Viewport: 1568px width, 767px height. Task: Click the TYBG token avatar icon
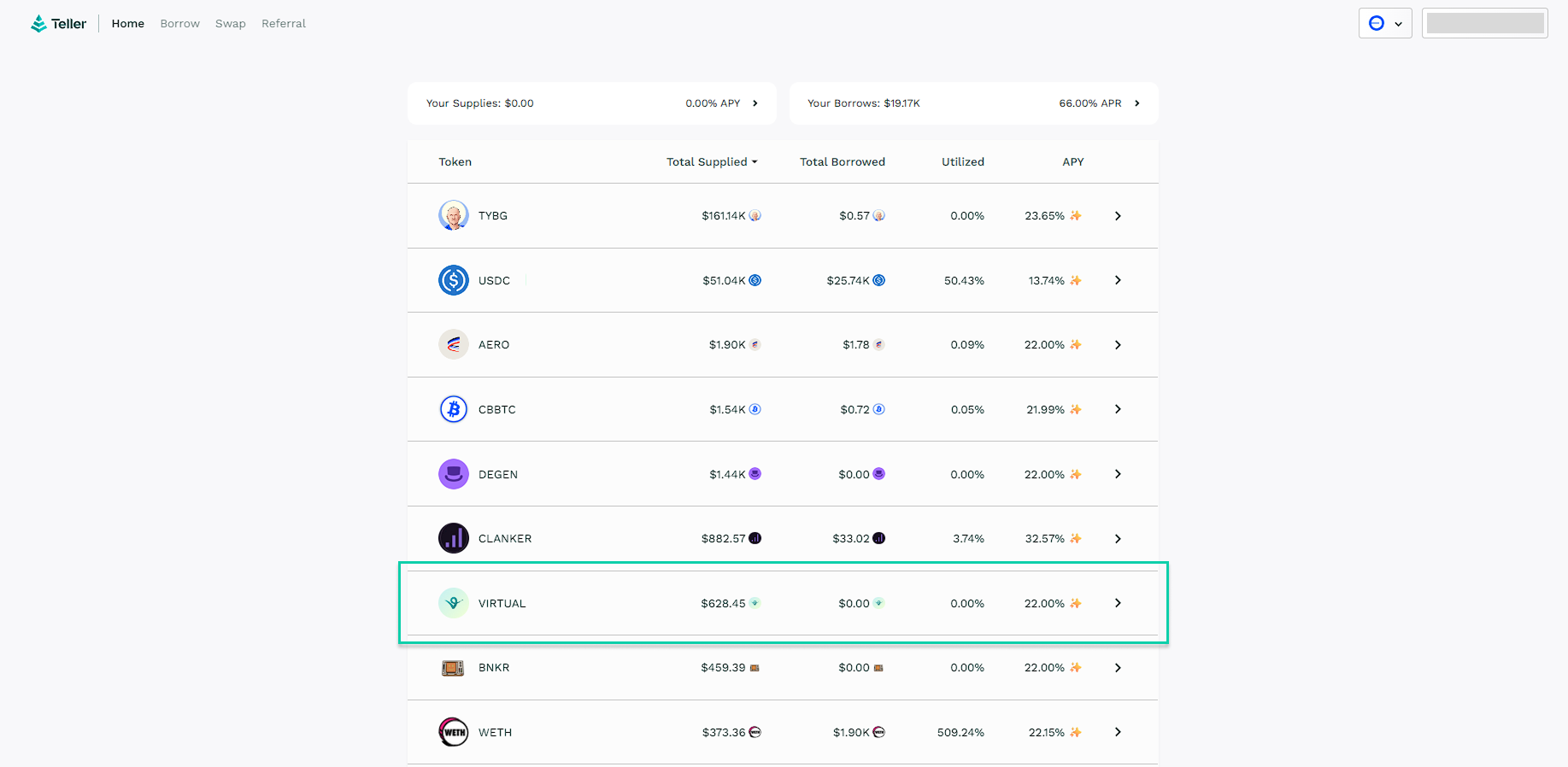pos(453,216)
